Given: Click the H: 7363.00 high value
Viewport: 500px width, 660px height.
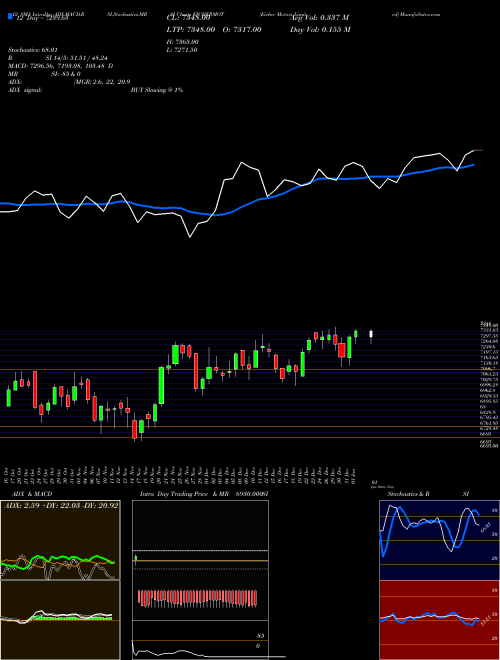Looking at the screenshot, I should [x=183, y=42].
